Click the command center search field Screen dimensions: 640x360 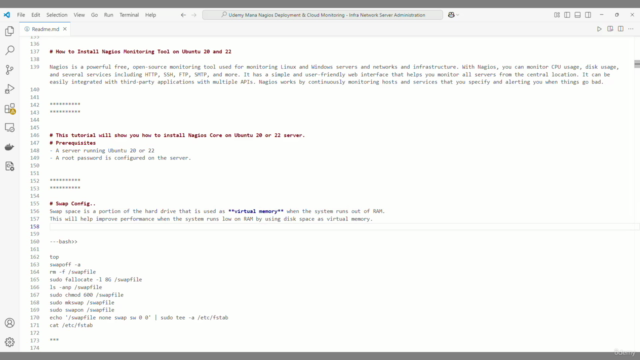coord(322,15)
